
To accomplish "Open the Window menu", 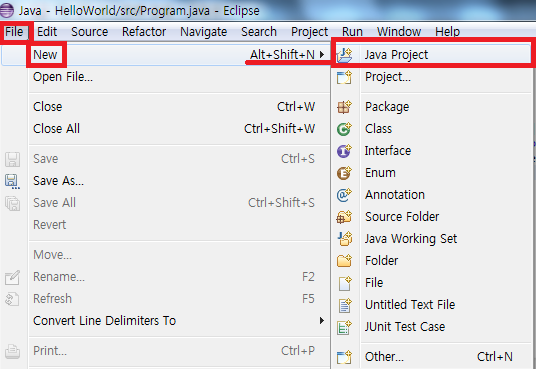I will click(x=399, y=32).
